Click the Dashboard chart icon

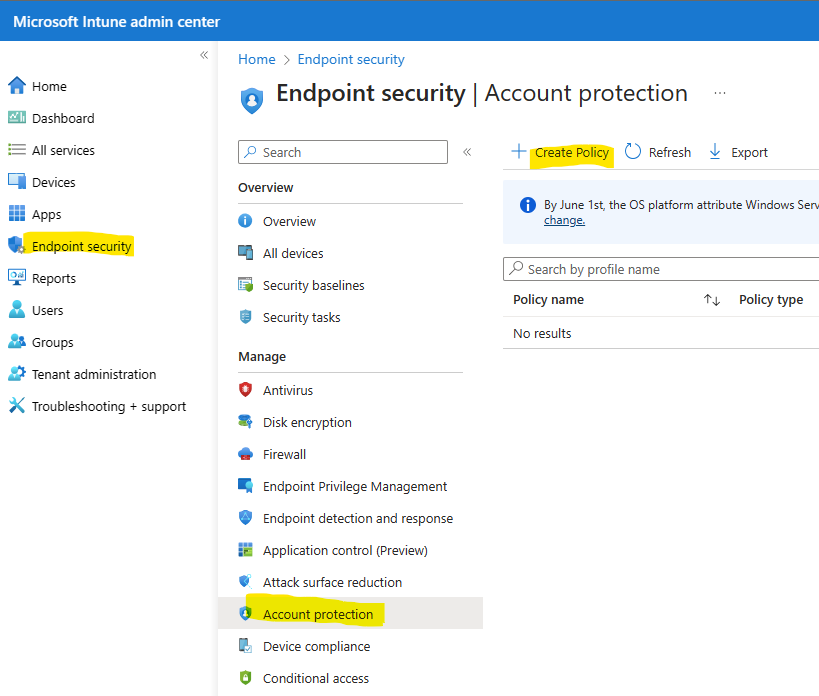click(x=17, y=117)
